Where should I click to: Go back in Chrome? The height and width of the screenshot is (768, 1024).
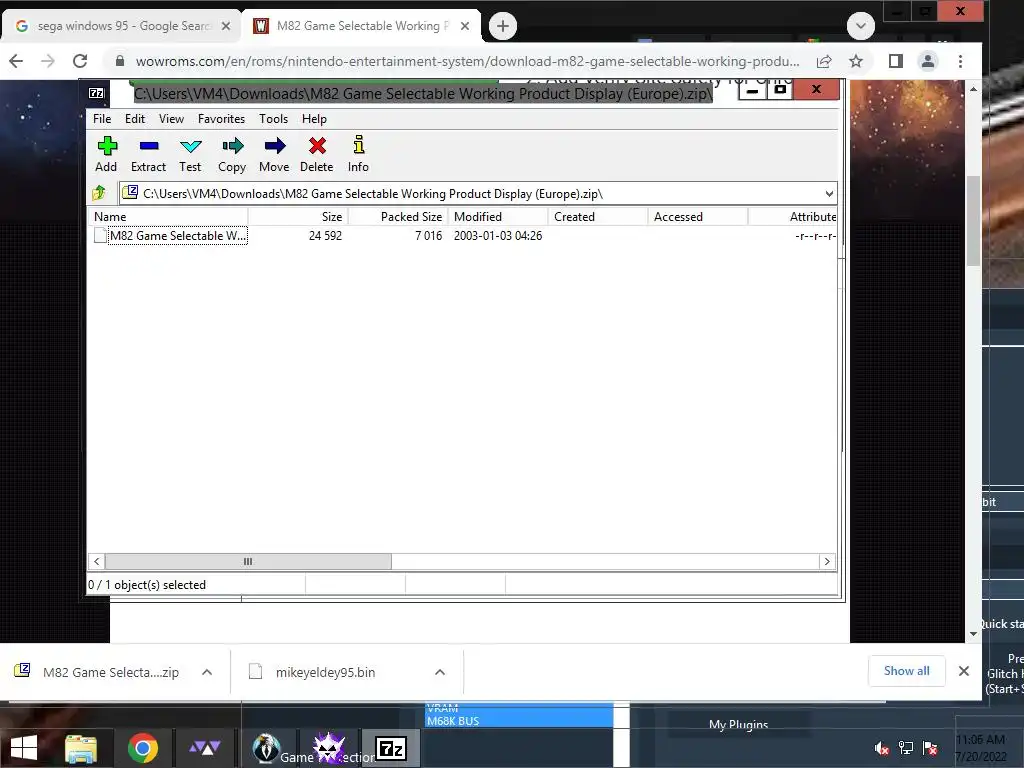[x=16, y=61]
